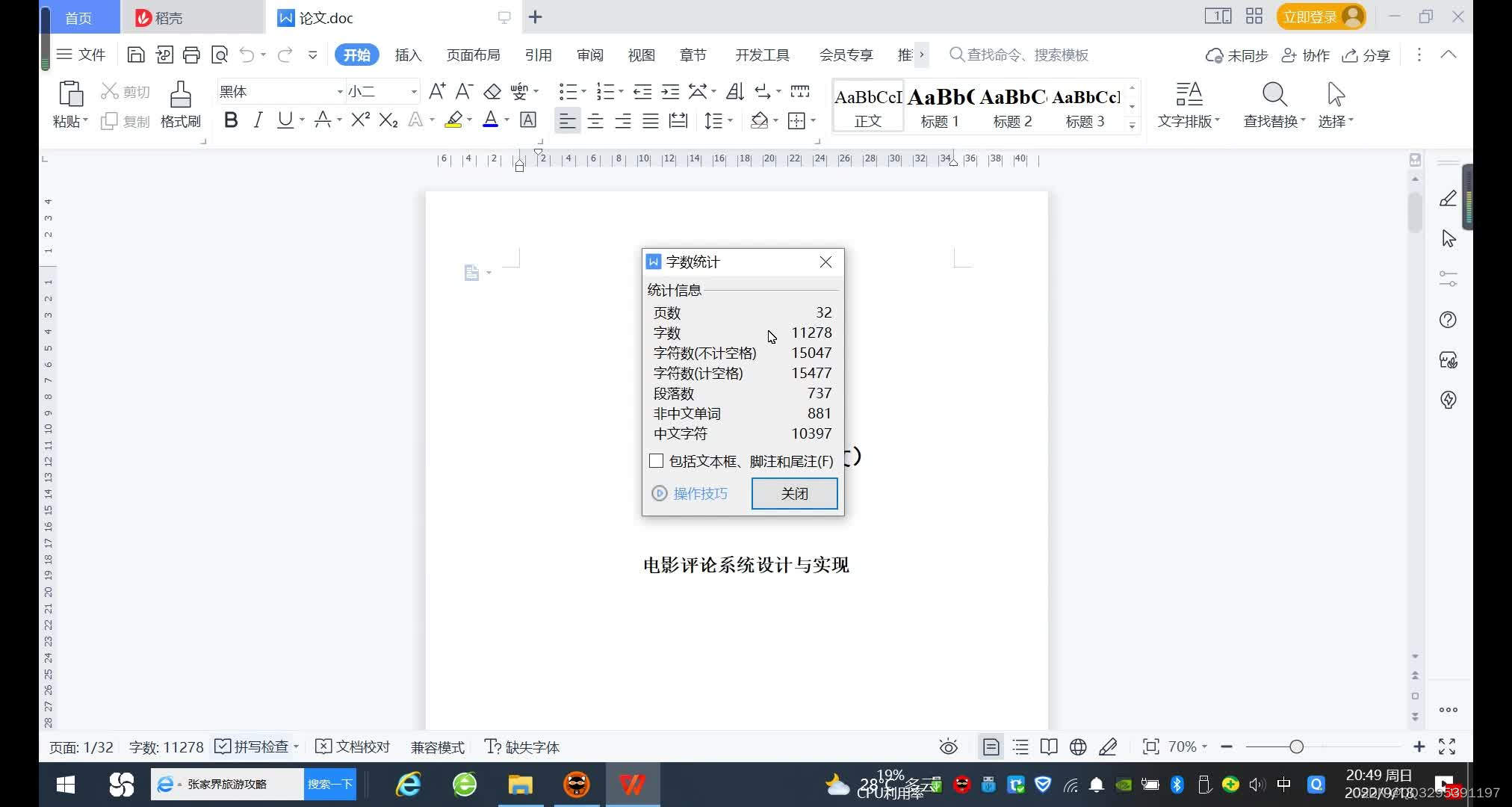Image resolution: width=1512 pixels, height=807 pixels.
Task: Switch to the 审阅 tab
Action: click(589, 55)
